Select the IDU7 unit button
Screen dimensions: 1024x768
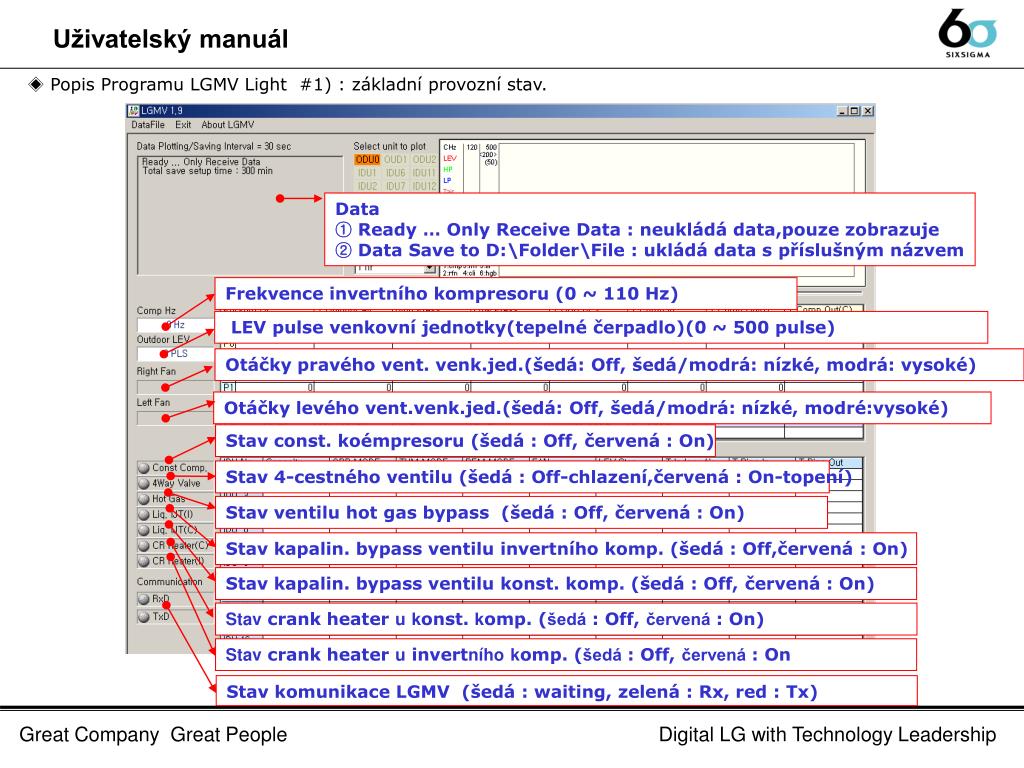(x=395, y=186)
